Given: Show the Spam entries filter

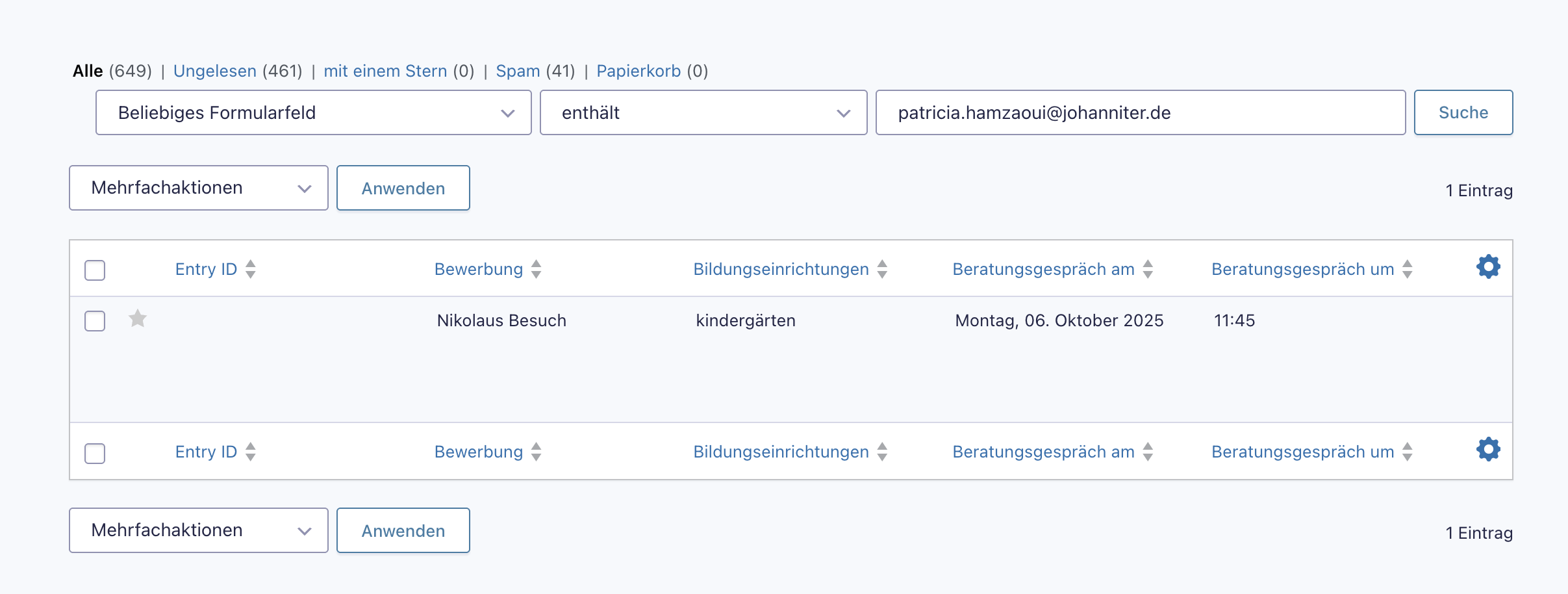Looking at the screenshot, I should coord(518,71).
